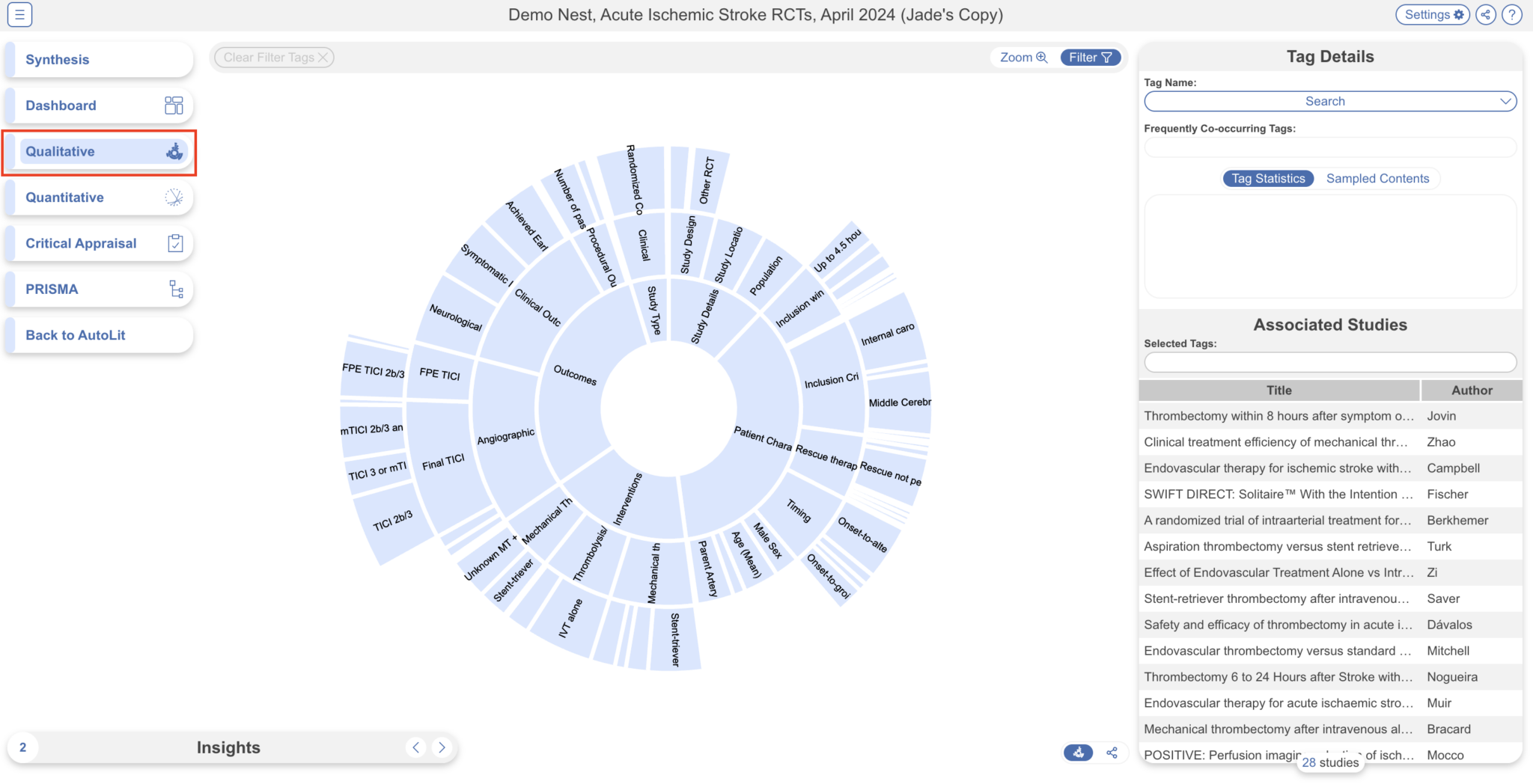Click the share icon next to Settings
Viewport: 1533px width, 784px height.
(1486, 13)
